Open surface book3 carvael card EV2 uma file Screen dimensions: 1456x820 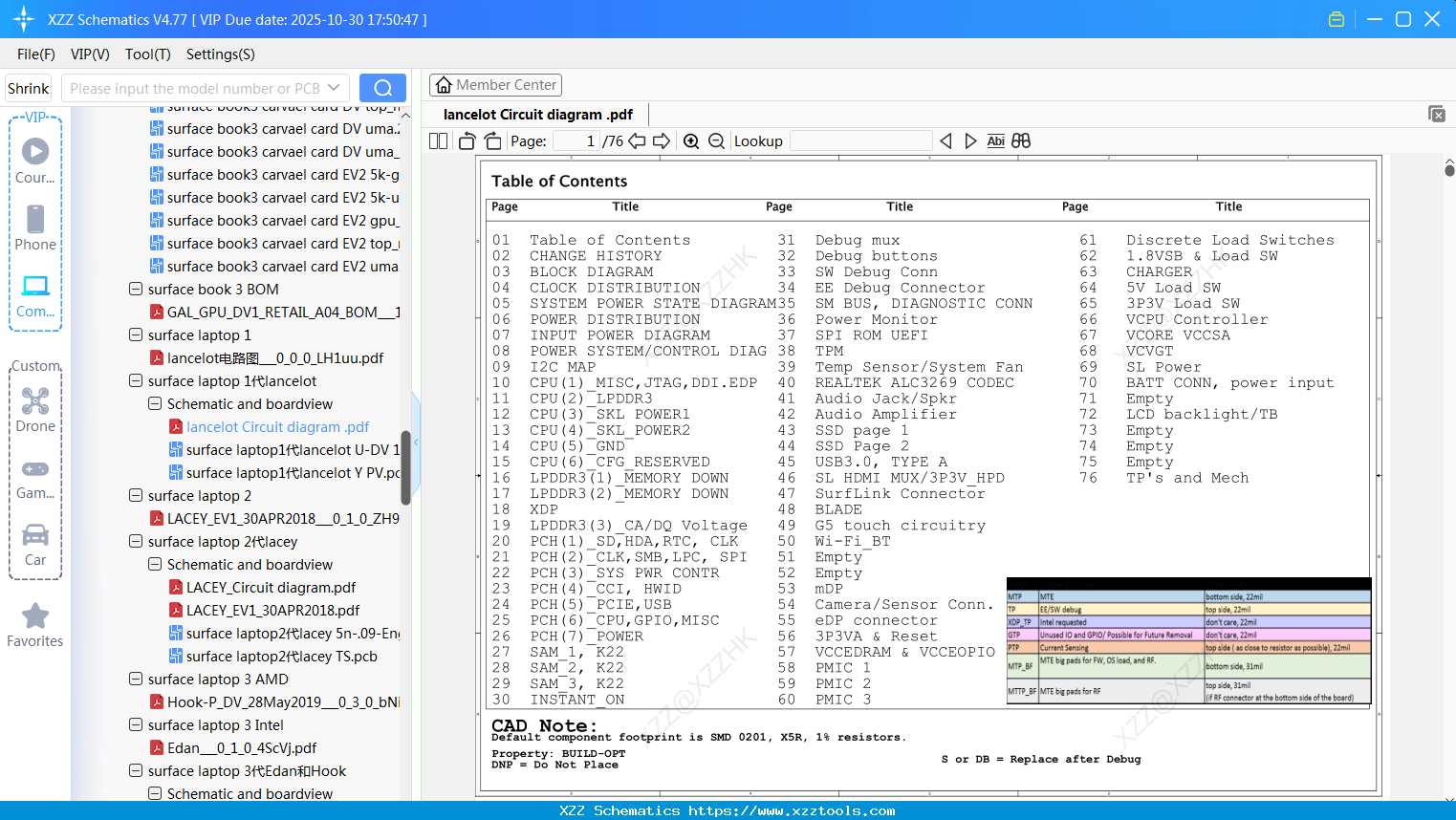(x=273, y=266)
